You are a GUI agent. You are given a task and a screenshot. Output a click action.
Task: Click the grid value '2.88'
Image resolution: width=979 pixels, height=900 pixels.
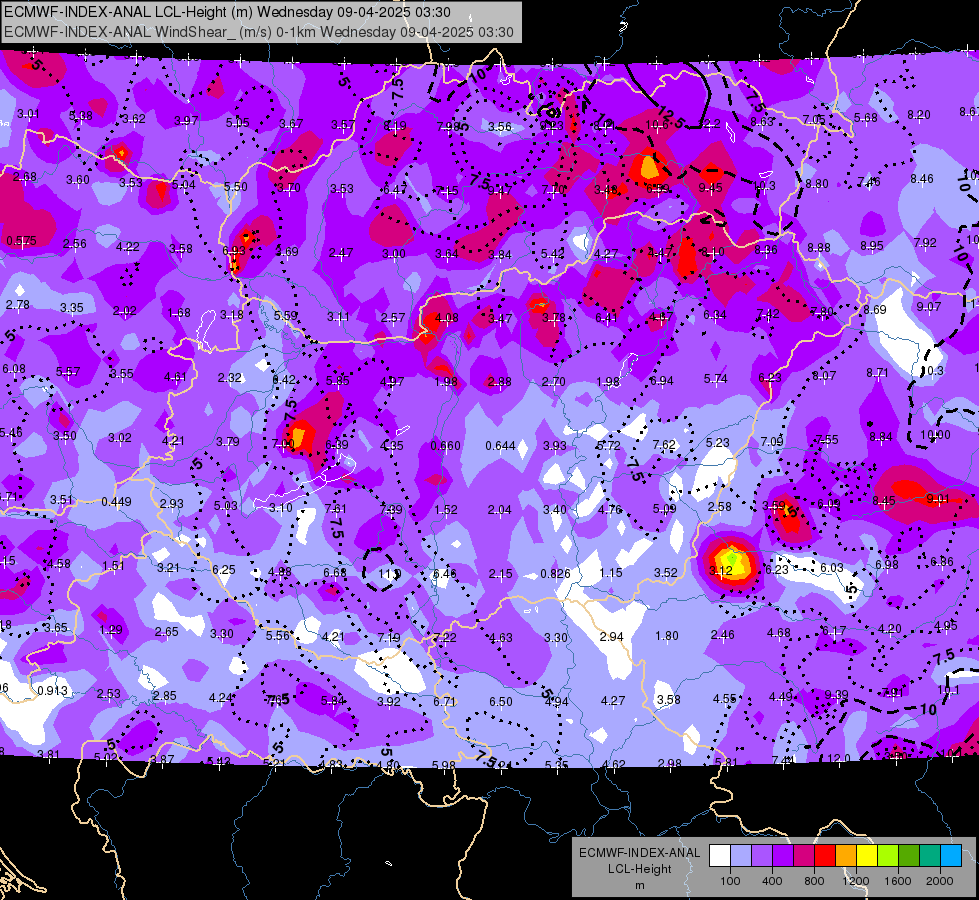[x=499, y=382]
